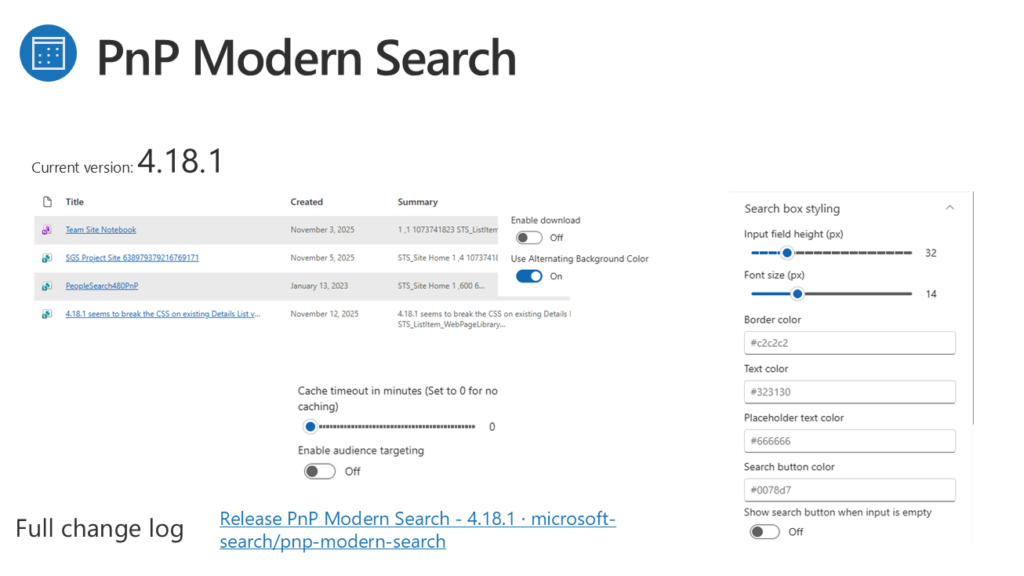The image size is (1024, 576).
Task: Enable audience targeting toggle
Action: (x=320, y=471)
